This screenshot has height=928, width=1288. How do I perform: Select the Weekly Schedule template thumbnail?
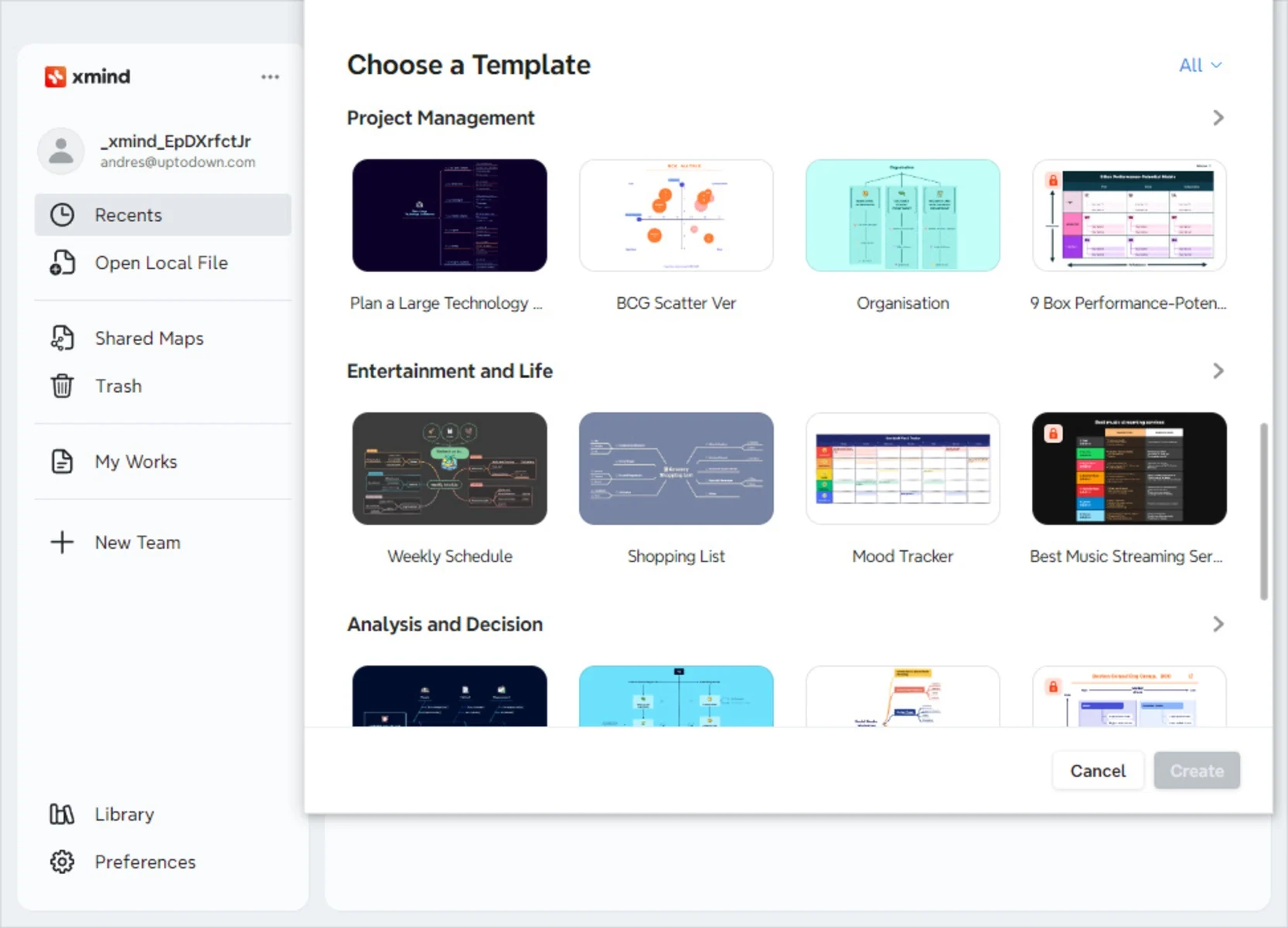pos(450,469)
